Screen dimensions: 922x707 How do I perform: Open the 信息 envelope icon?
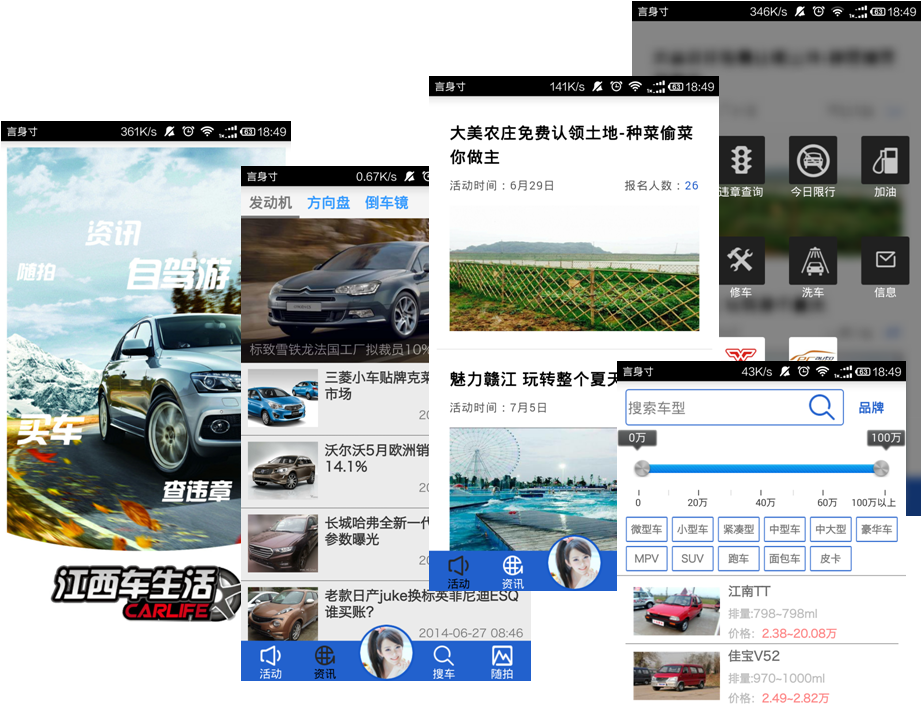tap(884, 261)
